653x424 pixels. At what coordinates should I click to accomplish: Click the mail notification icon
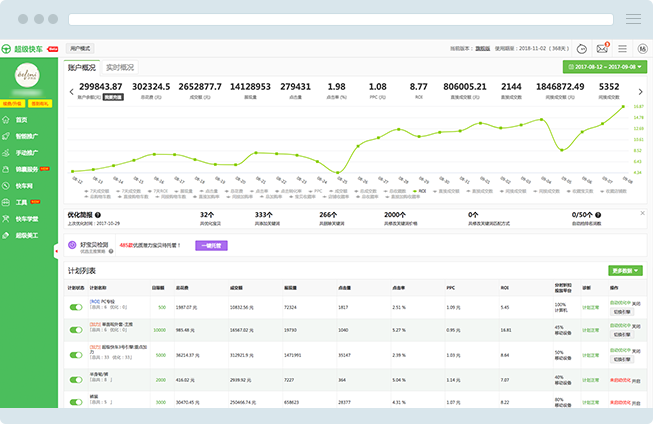coord(602,48)
